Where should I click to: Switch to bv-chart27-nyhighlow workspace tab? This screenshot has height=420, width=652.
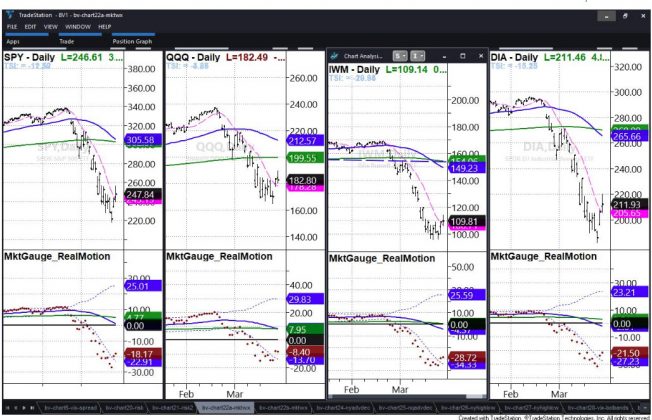pos(531,408)
